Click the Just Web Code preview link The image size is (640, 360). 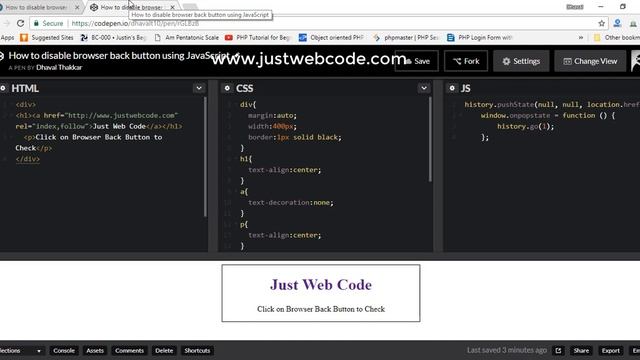click(321, 285)
